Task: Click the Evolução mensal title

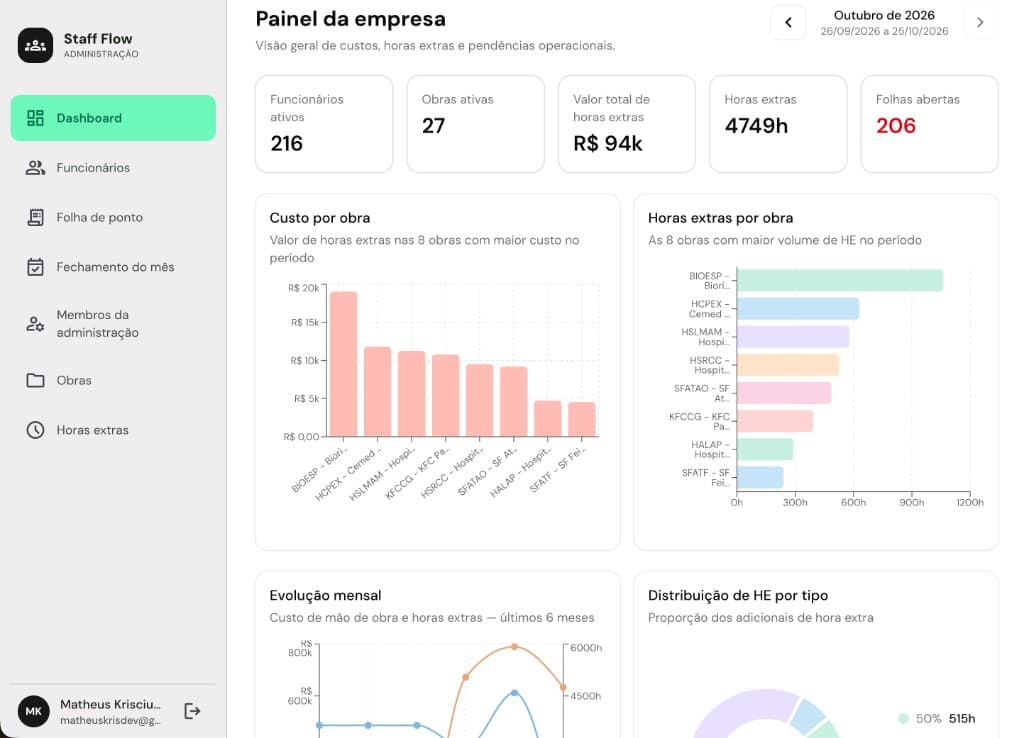Action: pos(325,596)
